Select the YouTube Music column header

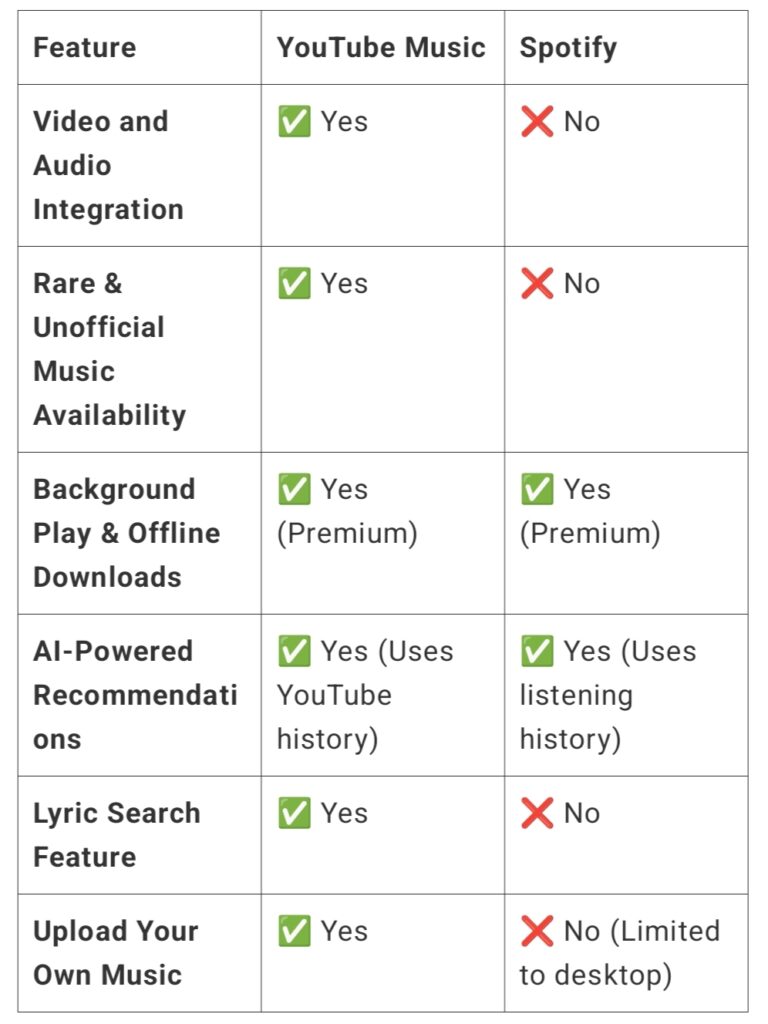coord(381,48)
